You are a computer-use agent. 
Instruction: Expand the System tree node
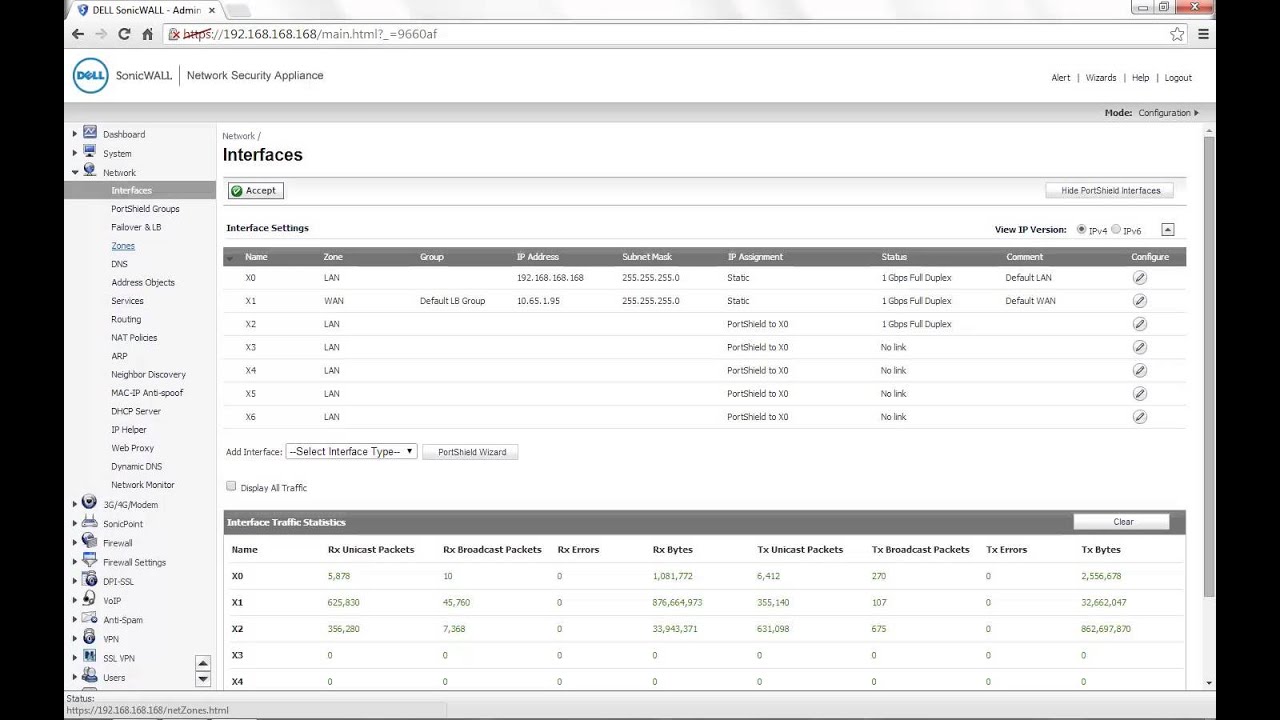(74, 153)
